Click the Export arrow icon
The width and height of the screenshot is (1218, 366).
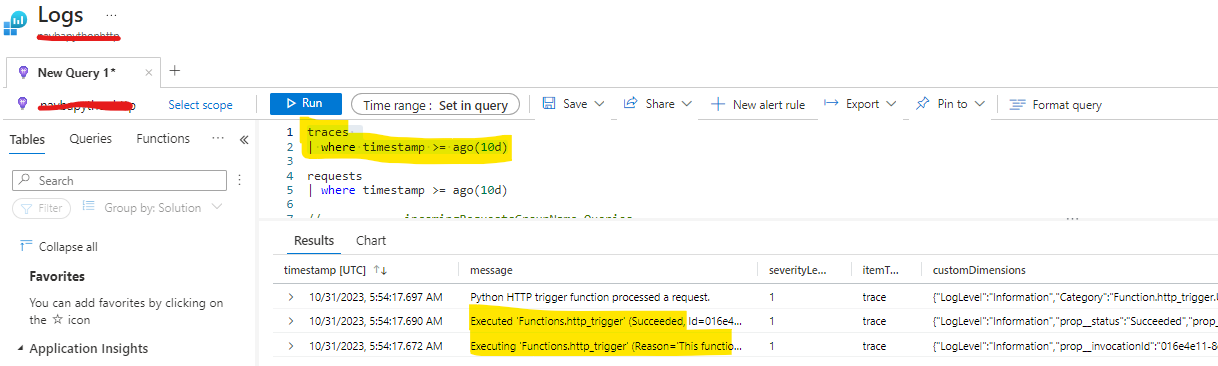pyautogui.click(x=830, y=103)
